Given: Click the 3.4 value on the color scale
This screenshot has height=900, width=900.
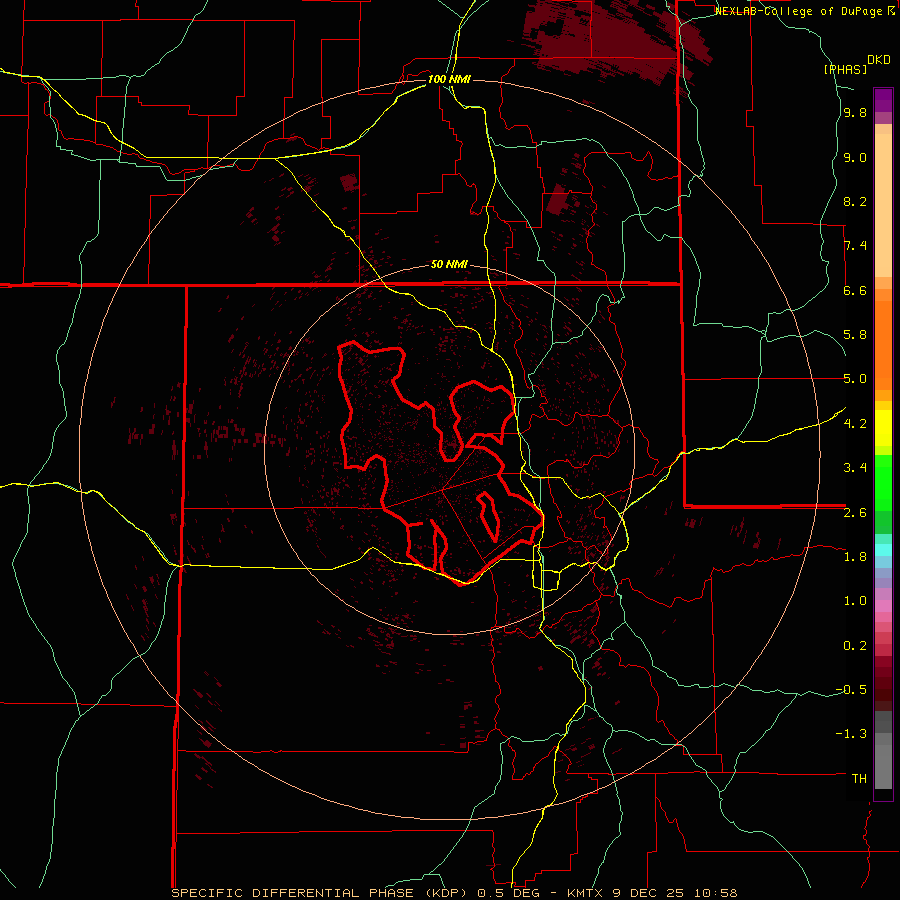Looking at the screenshot, I should (x=855, y=468).
